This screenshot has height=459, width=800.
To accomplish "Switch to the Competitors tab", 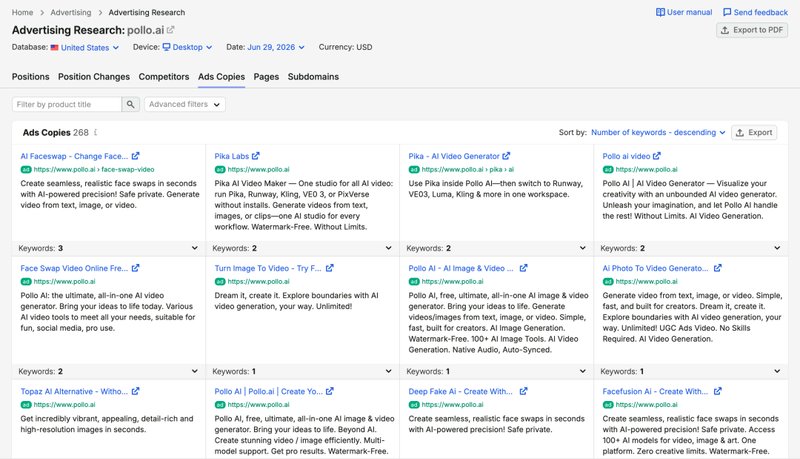I will (164, 77).
